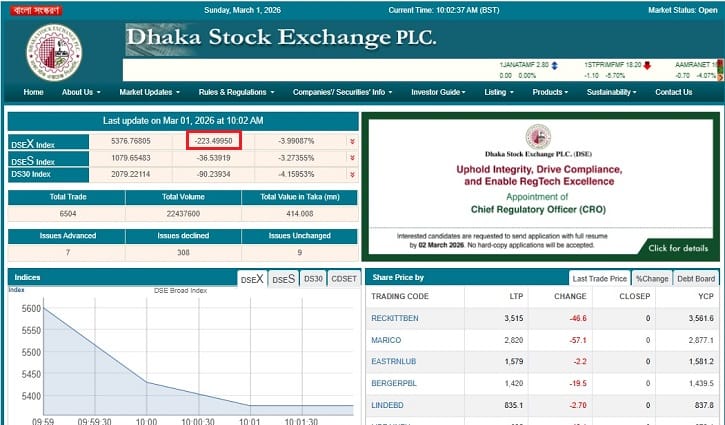Click red down-arrow icon in DSES Index row
The width and height of the screenshot is (725, 425).
[x=352, y=158]
